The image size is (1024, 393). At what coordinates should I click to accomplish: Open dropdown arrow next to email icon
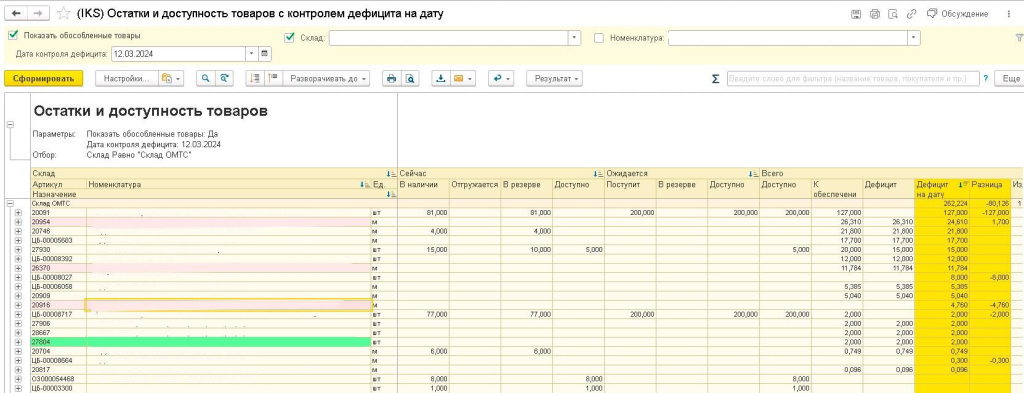[x=470, y=78]
